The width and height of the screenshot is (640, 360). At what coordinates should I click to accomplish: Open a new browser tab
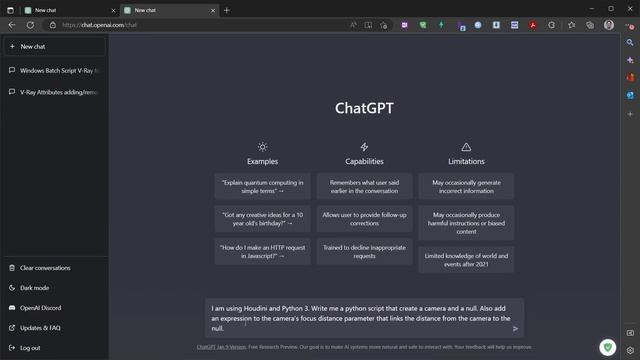click(x=227, y=11)
